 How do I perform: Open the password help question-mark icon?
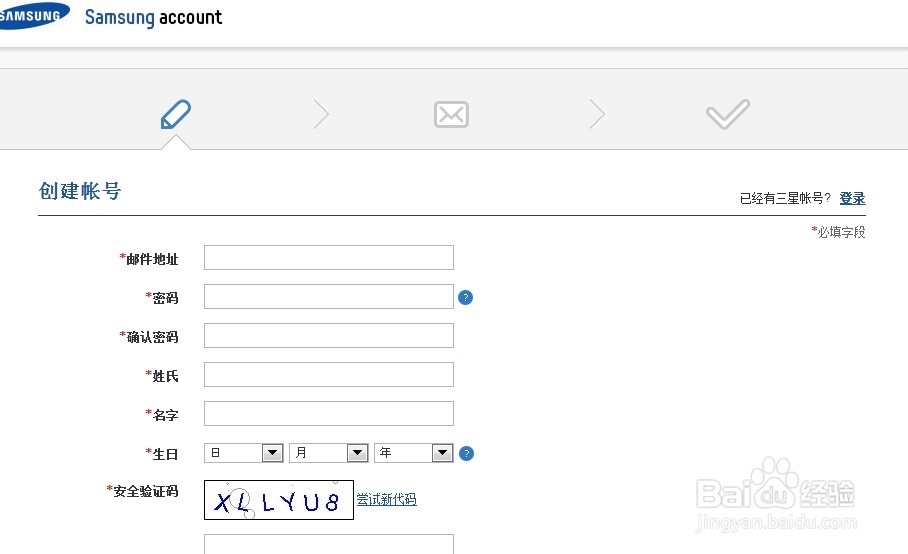[465, 298]
